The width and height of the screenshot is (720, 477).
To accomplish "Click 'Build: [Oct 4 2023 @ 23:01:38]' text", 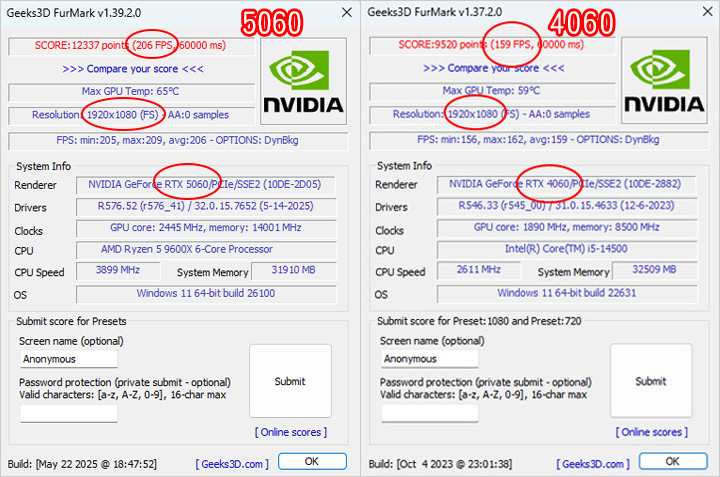I will click(440, 464).
